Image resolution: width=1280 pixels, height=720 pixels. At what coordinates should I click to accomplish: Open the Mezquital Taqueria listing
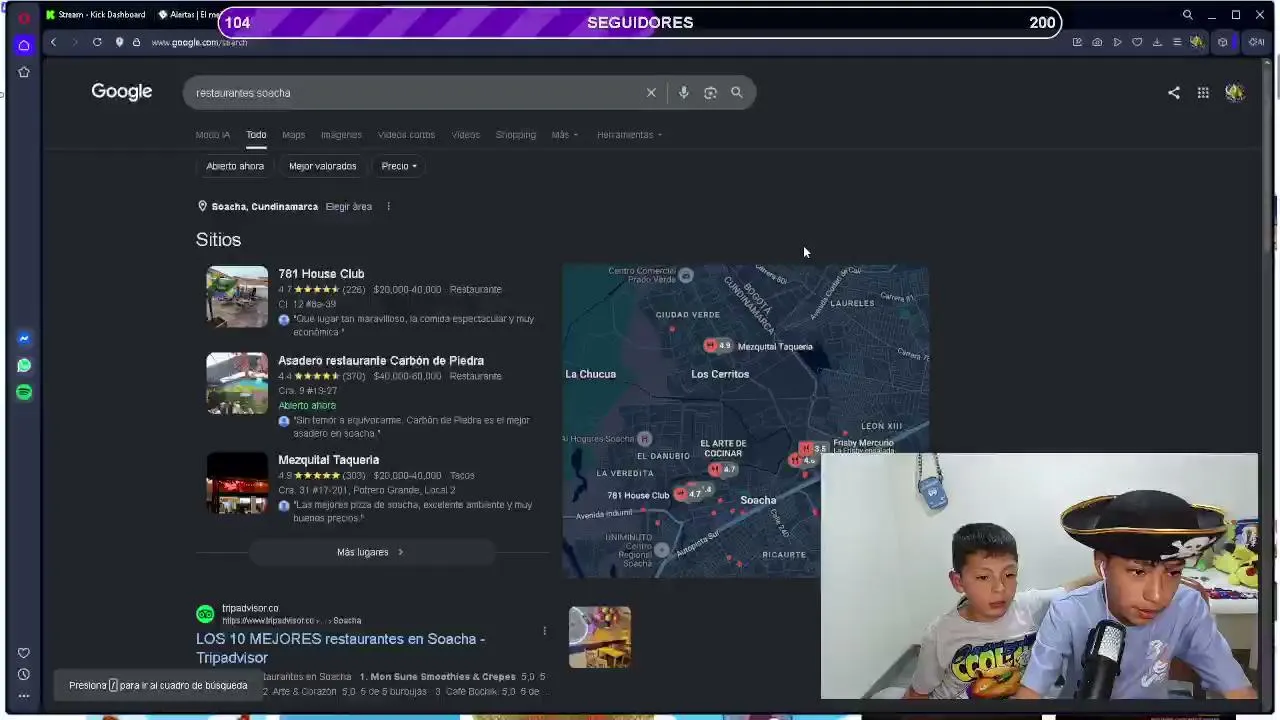328,460
